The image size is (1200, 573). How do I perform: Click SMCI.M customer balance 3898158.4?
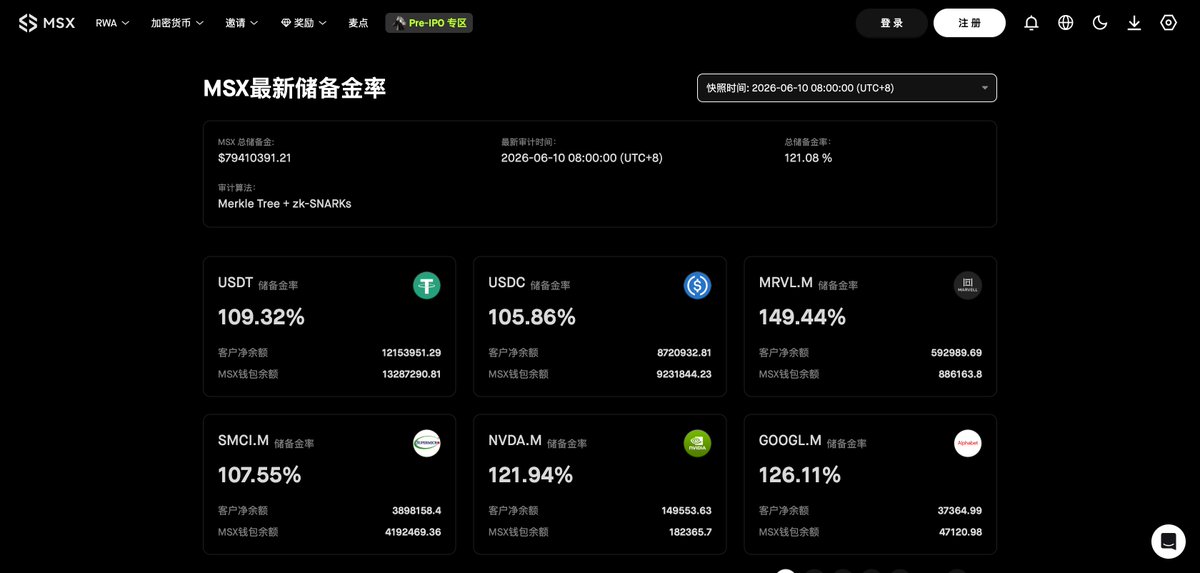pos(416,511)
